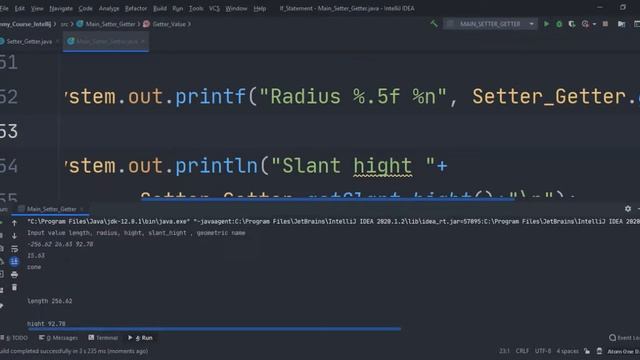Open the Help menu
Image resolution: width=640 pixels, height=360 pixels.
coord(260,8)
